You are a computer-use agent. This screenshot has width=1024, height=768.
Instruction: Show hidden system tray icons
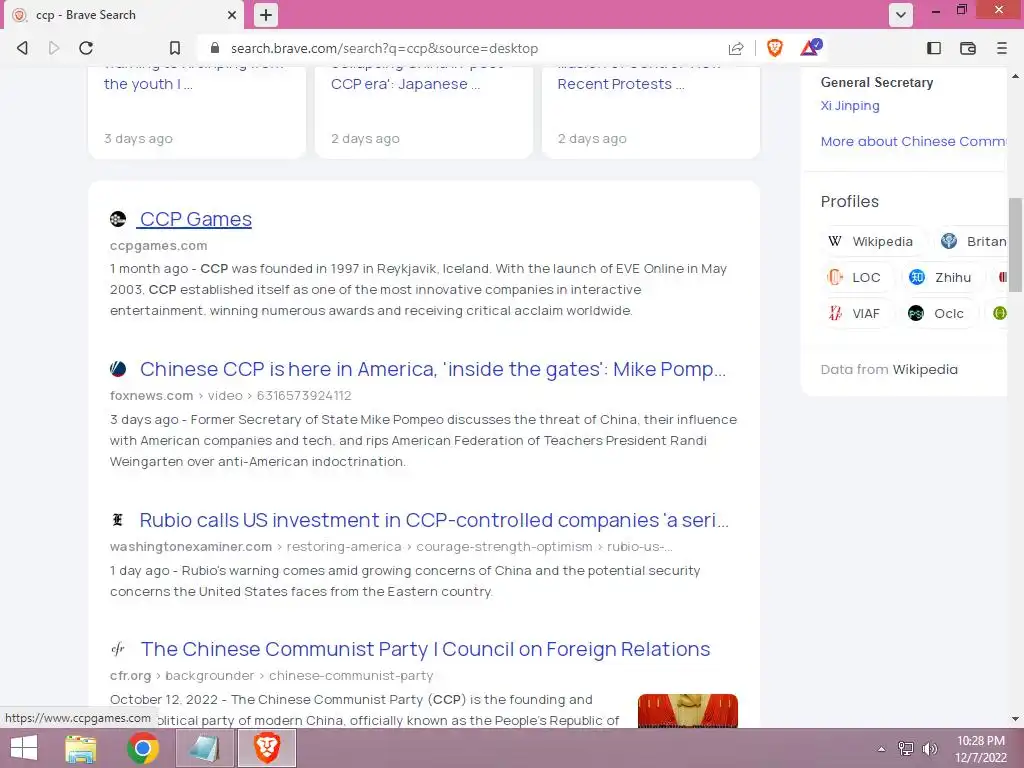click(881, 749)
